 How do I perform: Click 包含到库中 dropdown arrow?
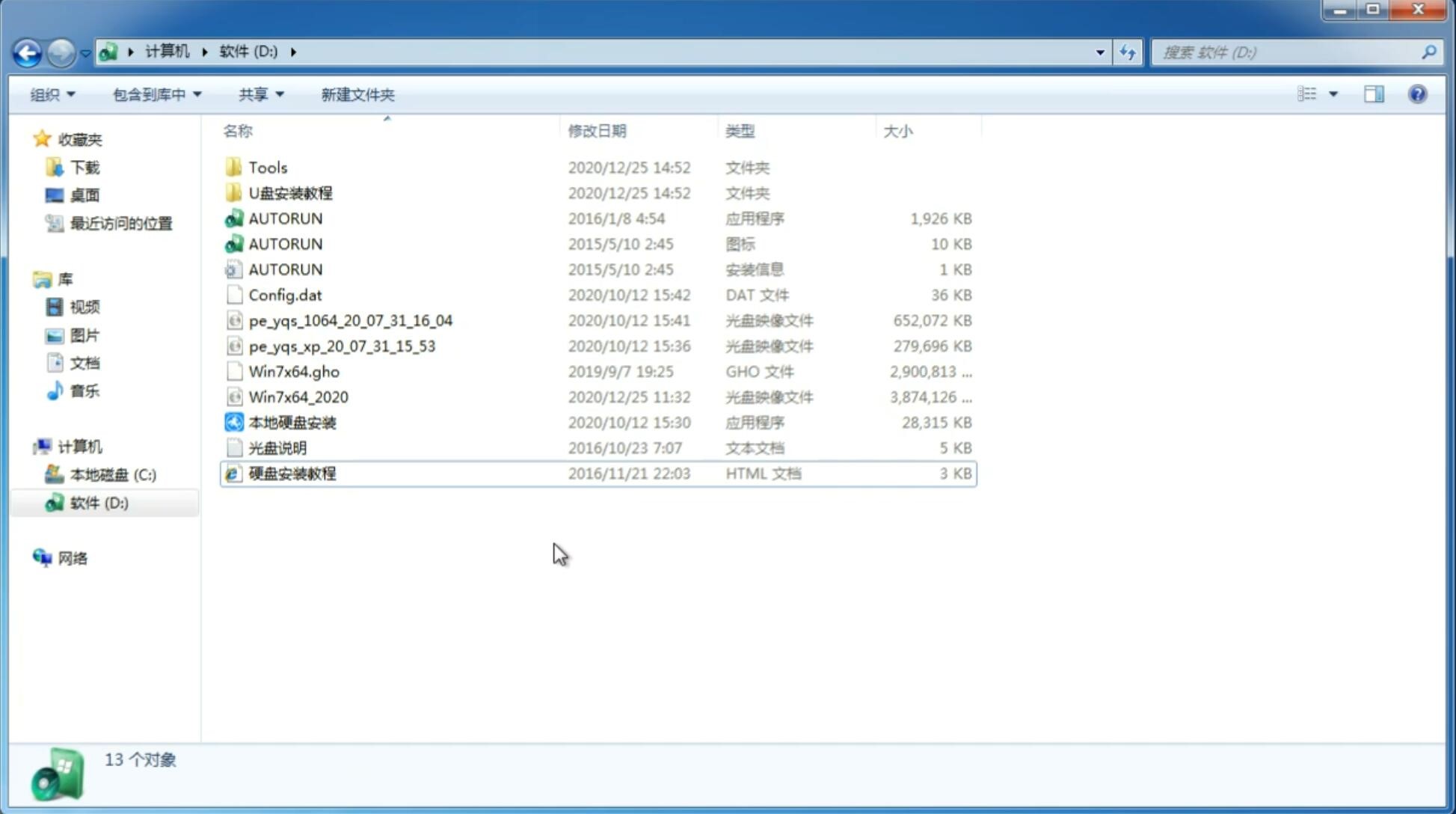tap(204, 94)
